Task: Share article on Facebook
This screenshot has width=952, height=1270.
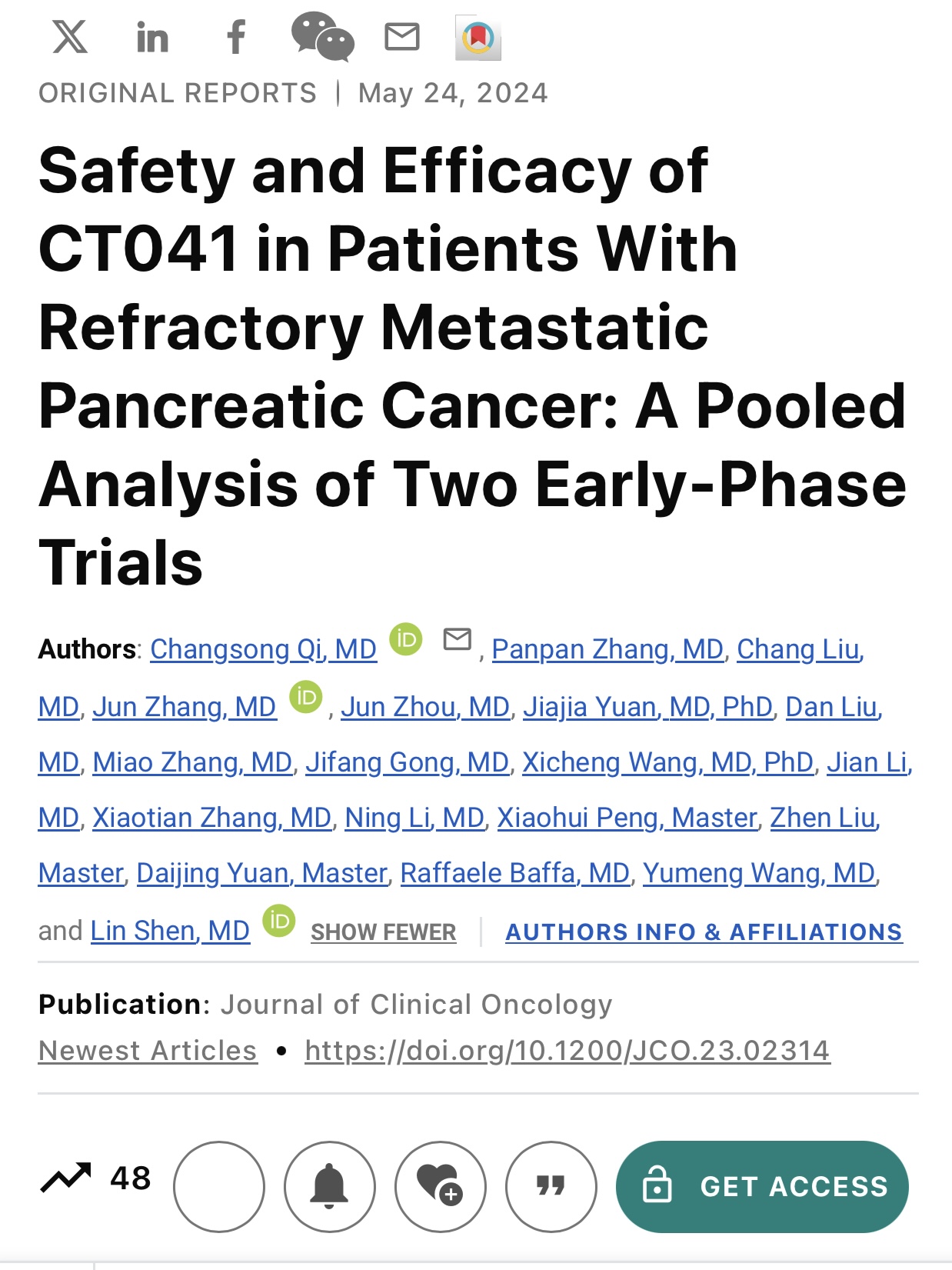Action: (x=237, y=37)
